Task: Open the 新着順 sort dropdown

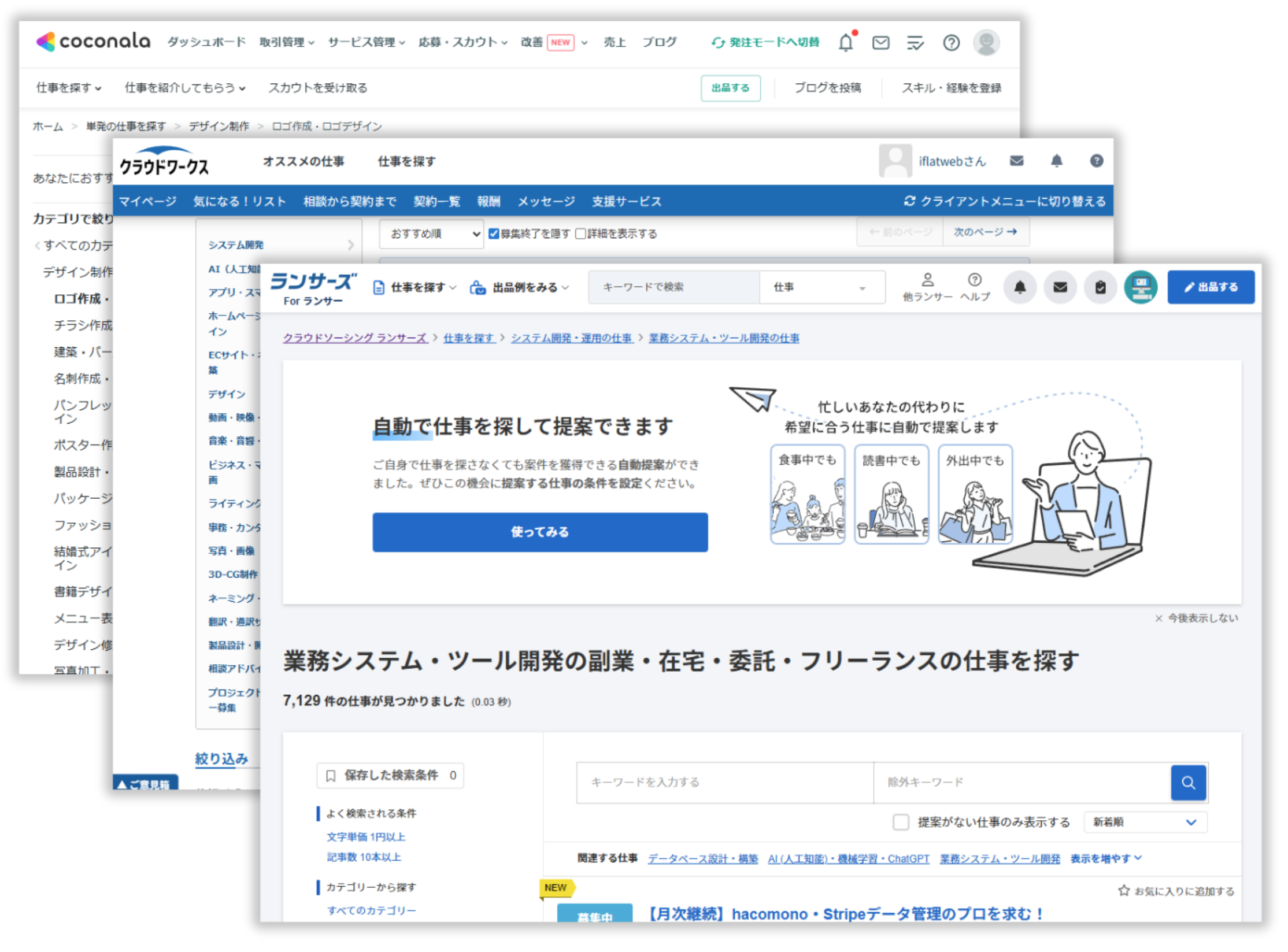Action: click(1145, 821)
